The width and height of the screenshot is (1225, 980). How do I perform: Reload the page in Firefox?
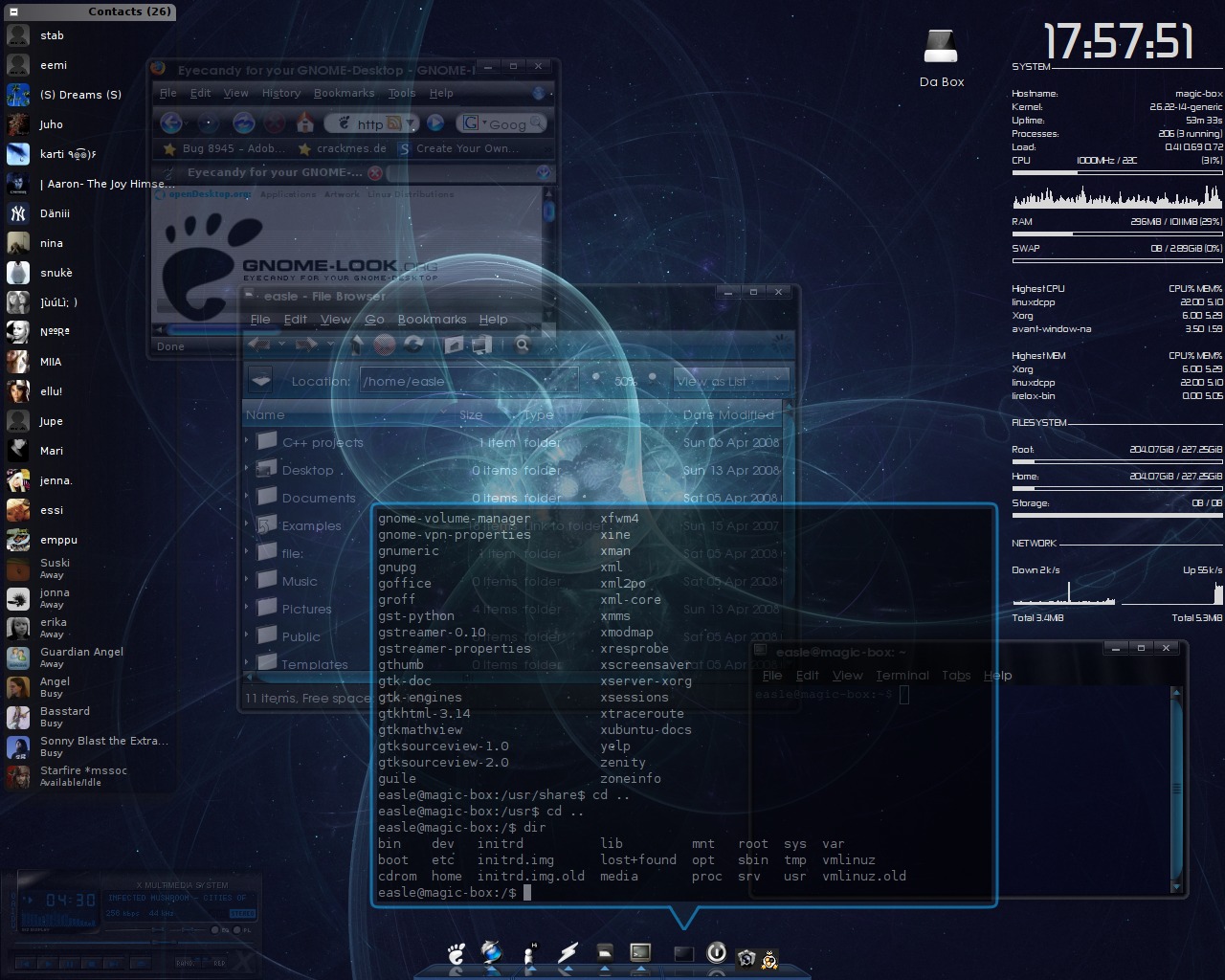click(x=243, y=122)
